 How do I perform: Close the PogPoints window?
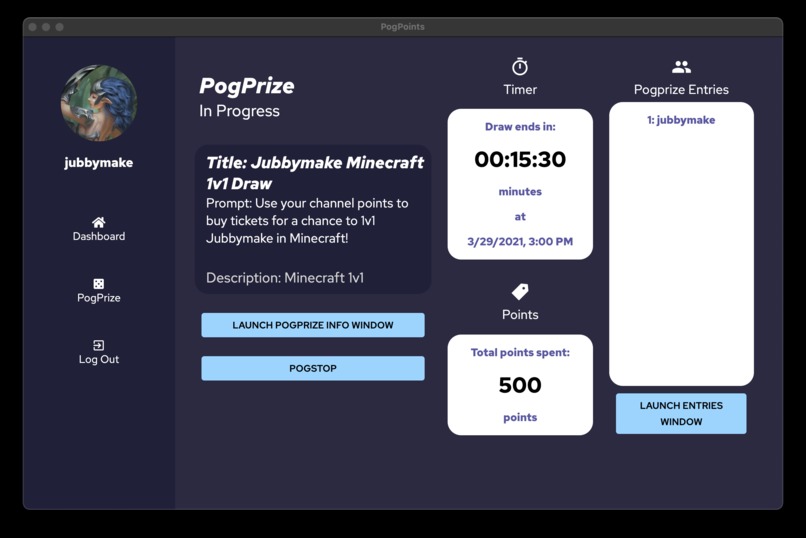tap(32, 27)
